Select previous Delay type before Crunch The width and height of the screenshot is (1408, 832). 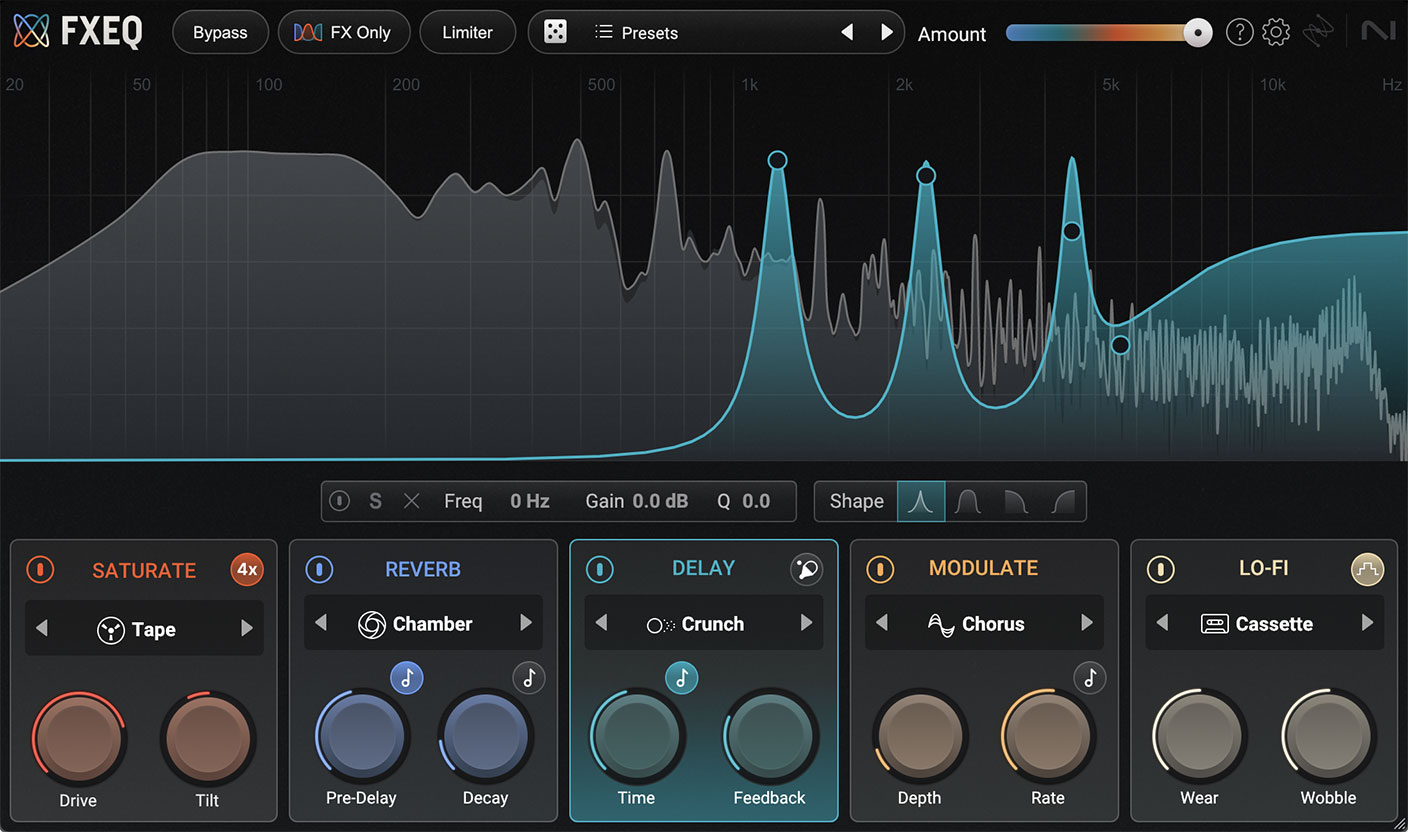(x=601, y=623)
